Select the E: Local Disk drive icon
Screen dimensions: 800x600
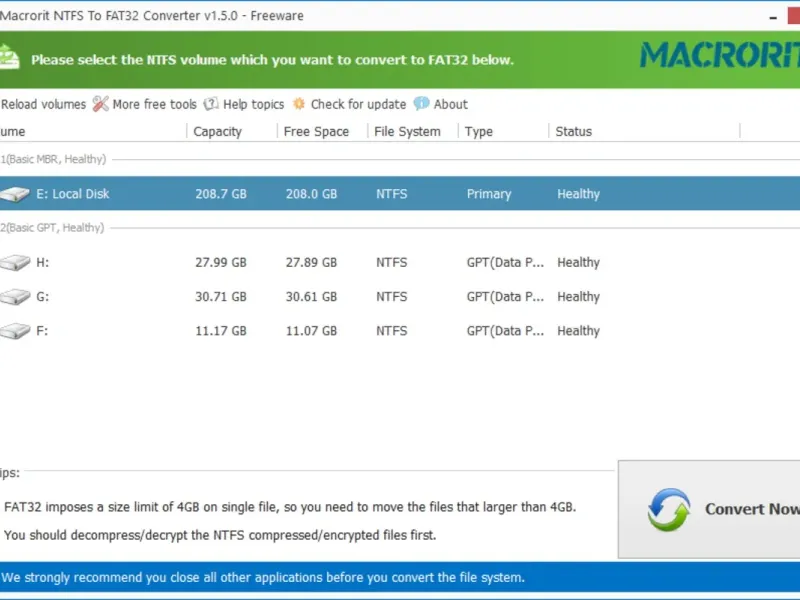15,194
